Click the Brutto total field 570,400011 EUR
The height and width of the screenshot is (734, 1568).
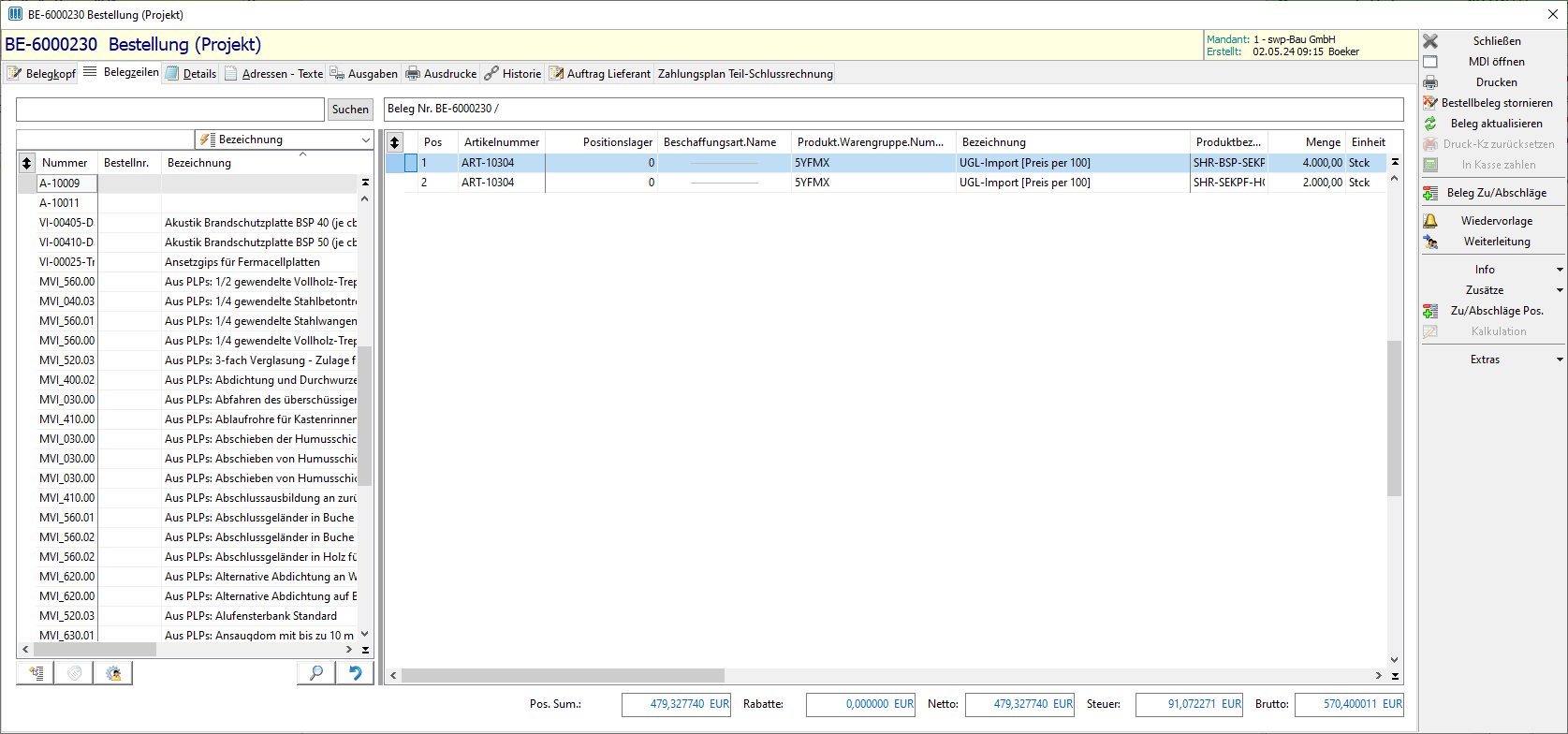1349,704
